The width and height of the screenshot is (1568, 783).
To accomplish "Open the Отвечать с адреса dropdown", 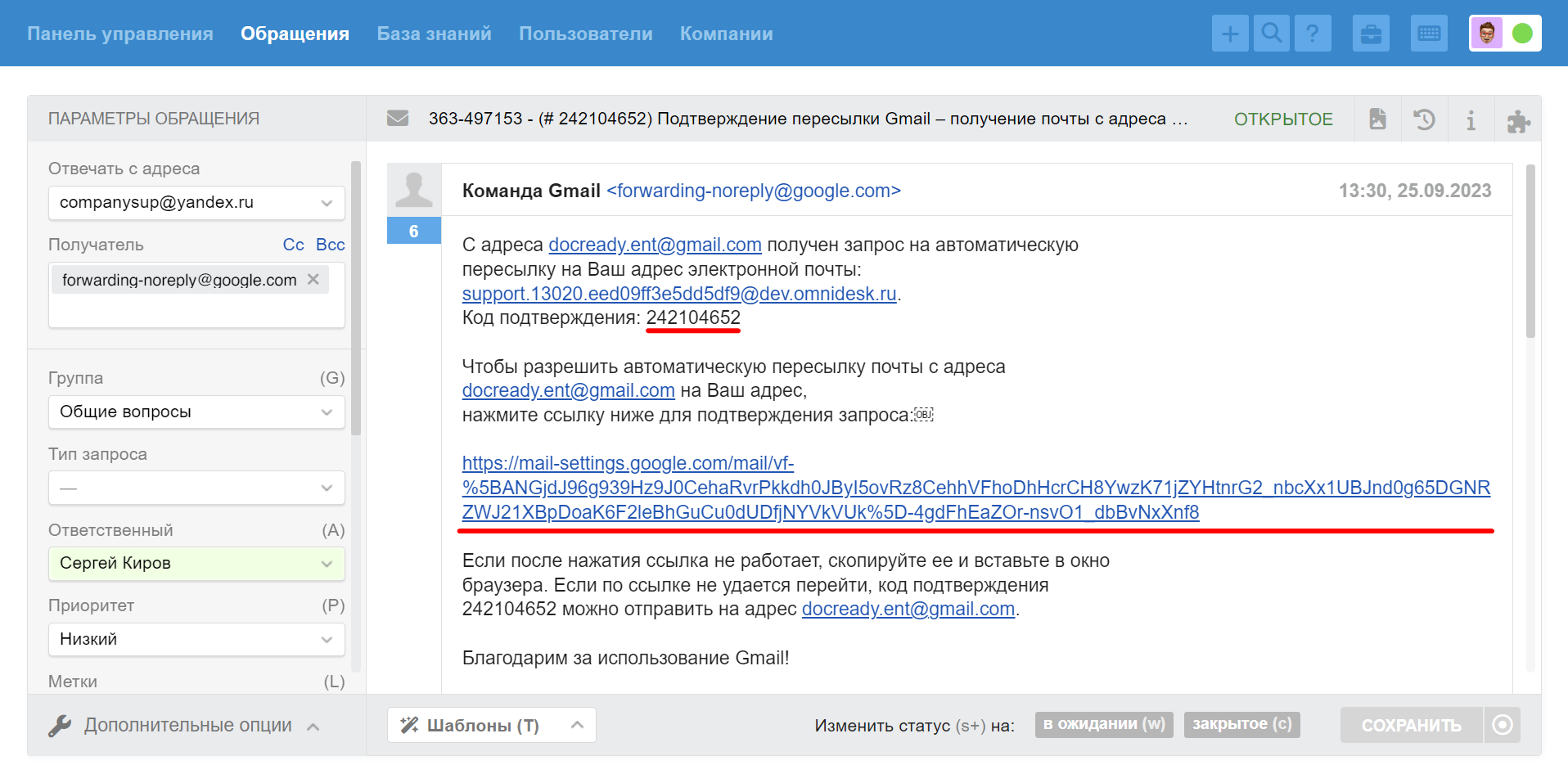I will (196, 203).
